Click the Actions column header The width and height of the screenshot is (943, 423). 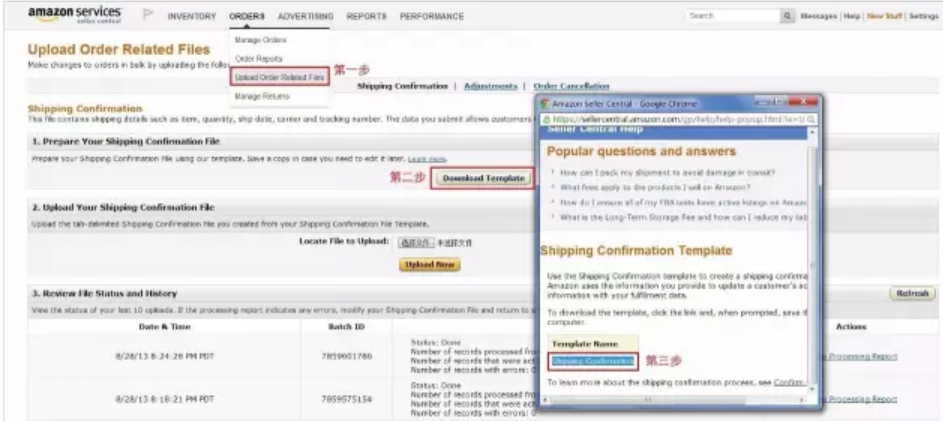coord(852,327)
